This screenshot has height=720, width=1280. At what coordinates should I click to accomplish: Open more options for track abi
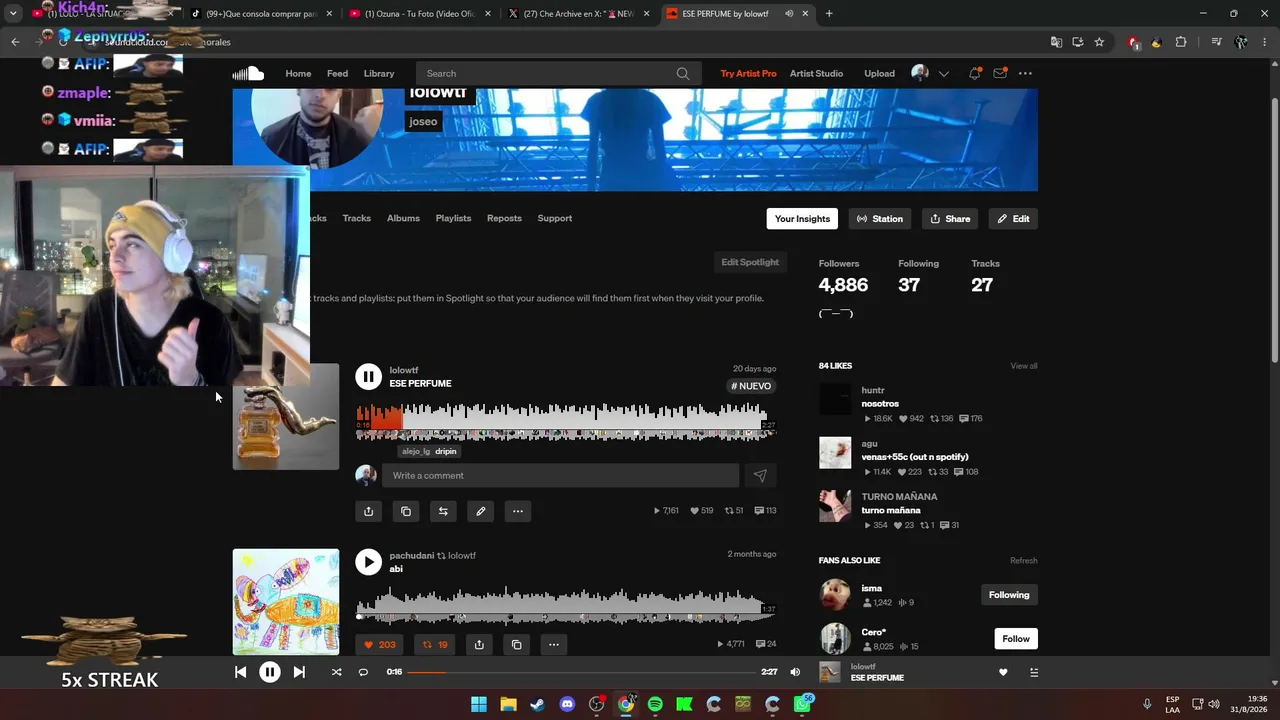click(554, 645)
